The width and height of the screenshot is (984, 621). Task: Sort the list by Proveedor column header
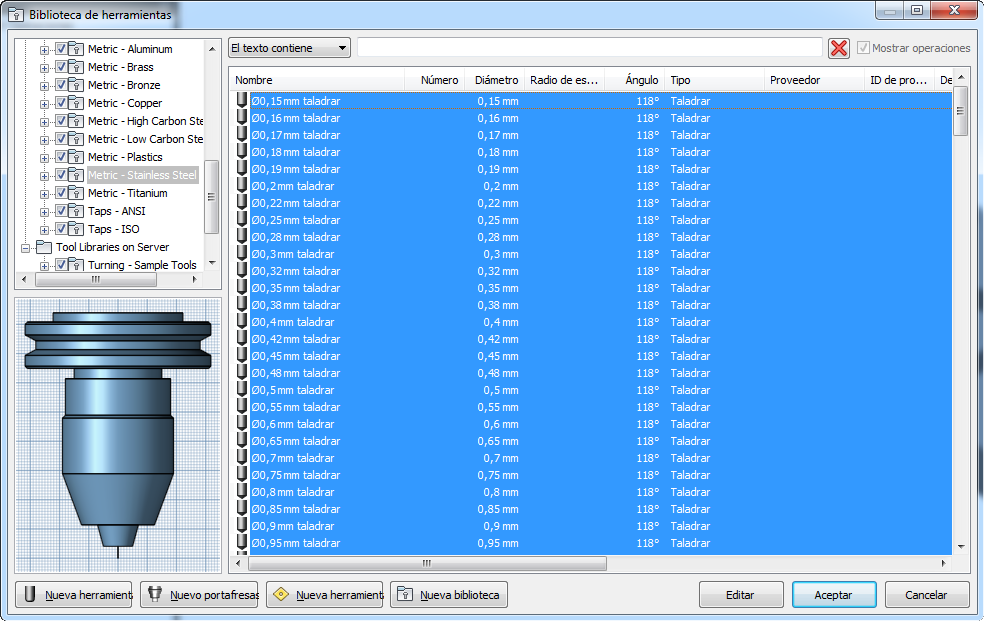click(815, 80)
